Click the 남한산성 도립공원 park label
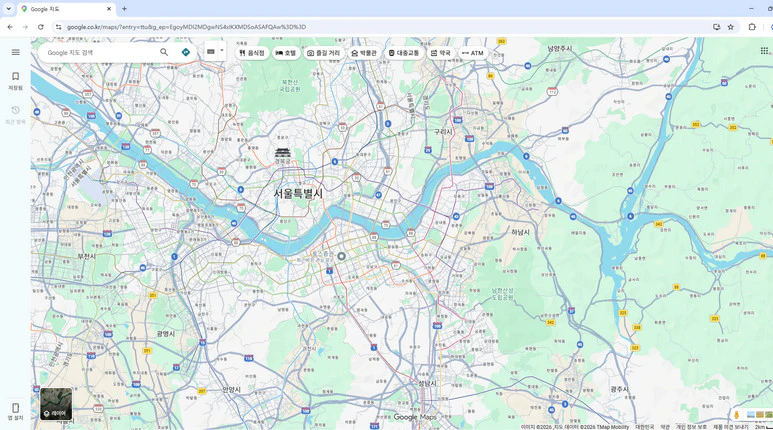 pyautogui.click(x=502, y=294)
